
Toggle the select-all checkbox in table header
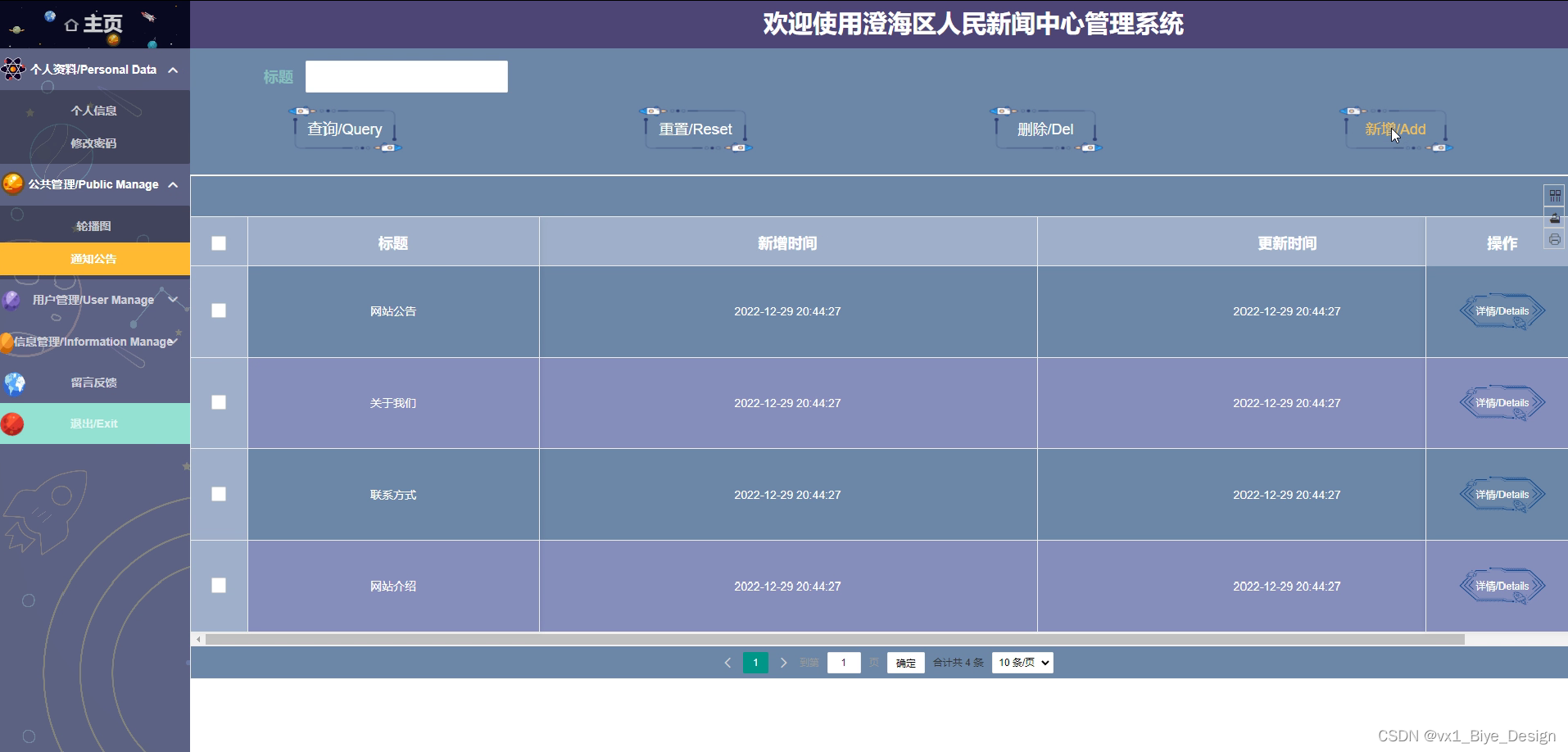pos(219,243)
